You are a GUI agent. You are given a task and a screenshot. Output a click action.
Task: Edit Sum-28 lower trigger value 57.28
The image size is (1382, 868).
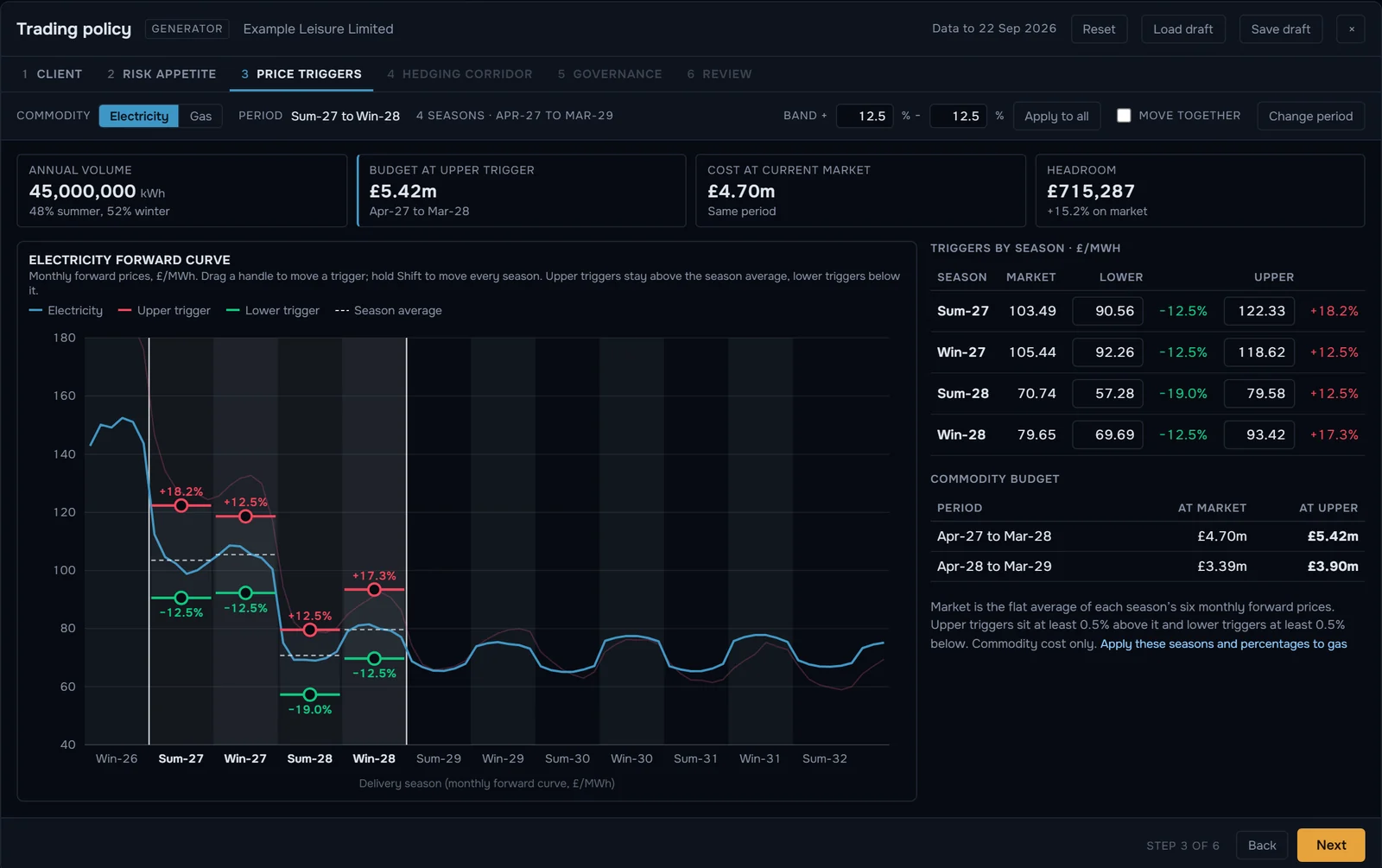click(x=1107, y=393)
